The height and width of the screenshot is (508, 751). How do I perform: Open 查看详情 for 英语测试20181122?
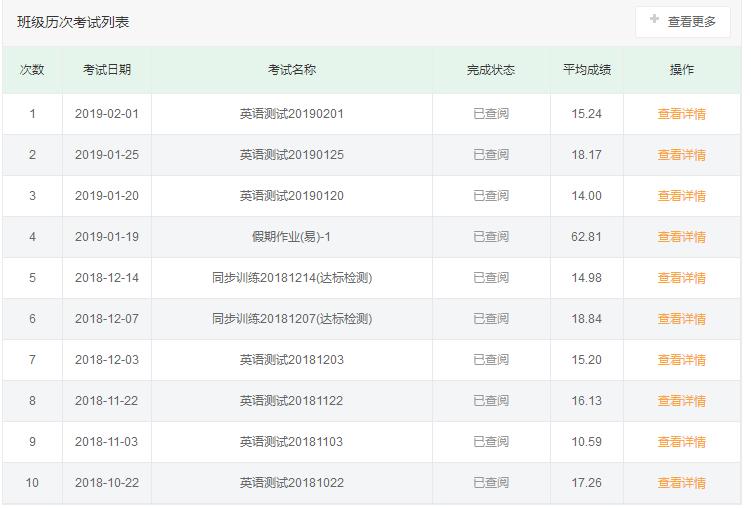(x=682, y=401)
